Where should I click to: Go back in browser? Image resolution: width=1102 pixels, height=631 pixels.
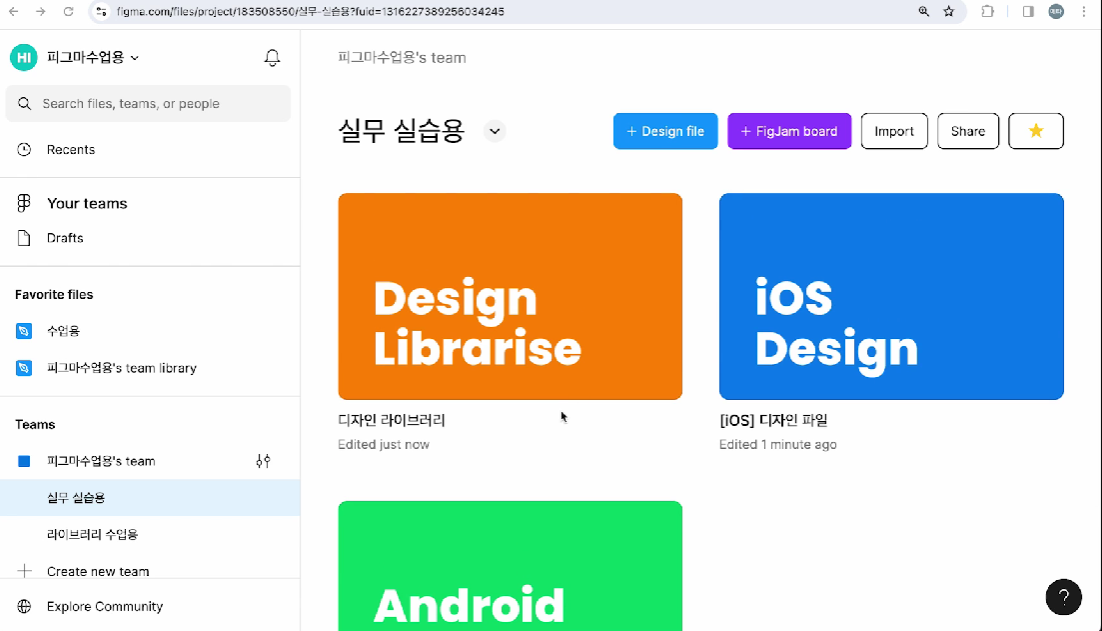13,11
